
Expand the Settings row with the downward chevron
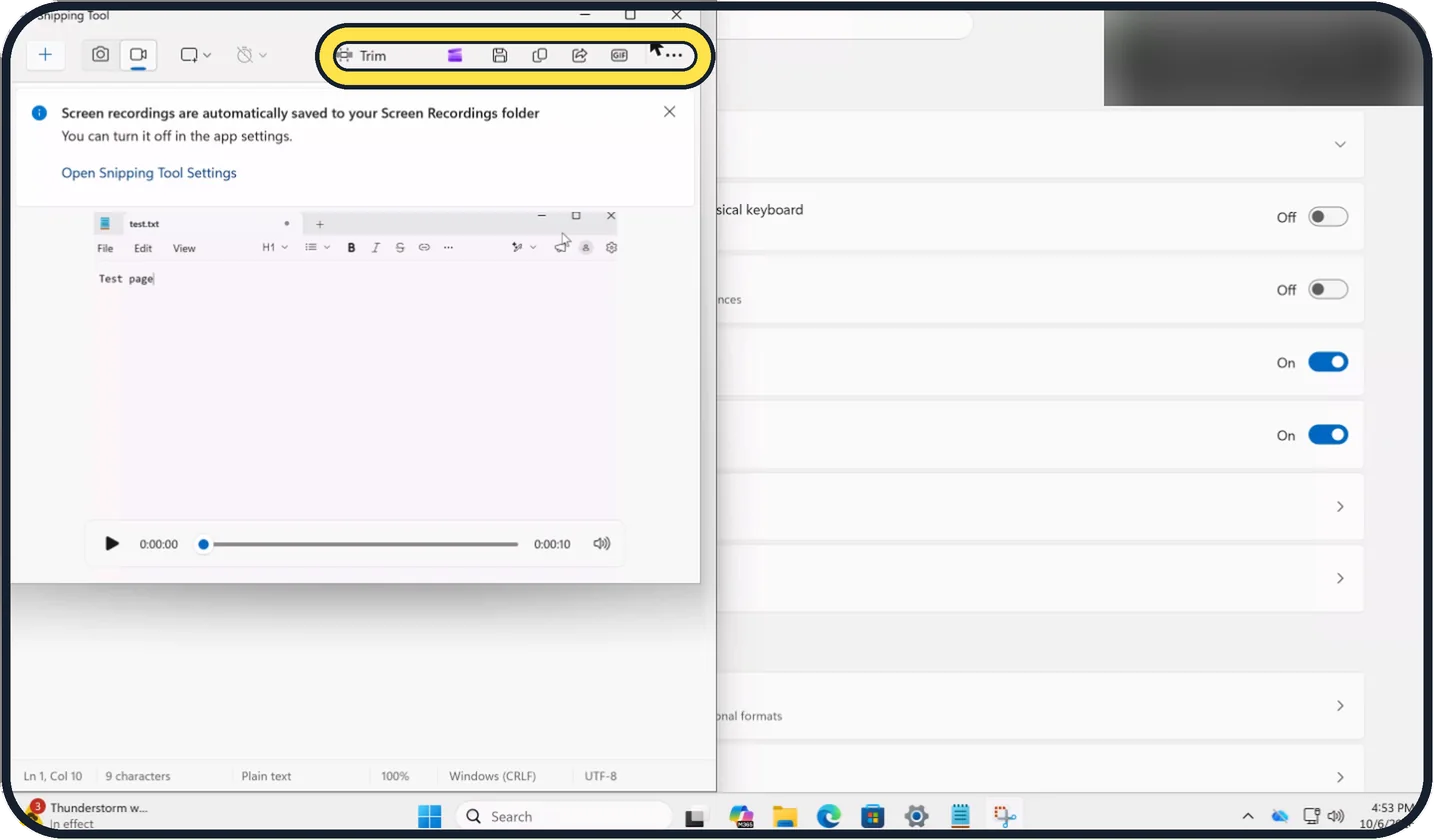1340,144
